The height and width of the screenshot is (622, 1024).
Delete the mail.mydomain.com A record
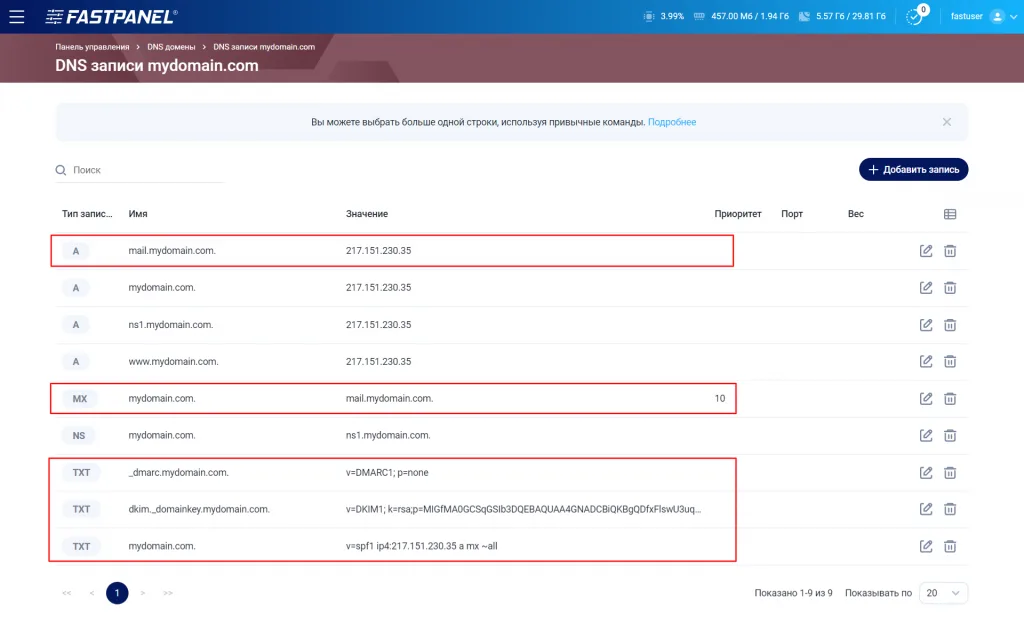click(950, 251)
